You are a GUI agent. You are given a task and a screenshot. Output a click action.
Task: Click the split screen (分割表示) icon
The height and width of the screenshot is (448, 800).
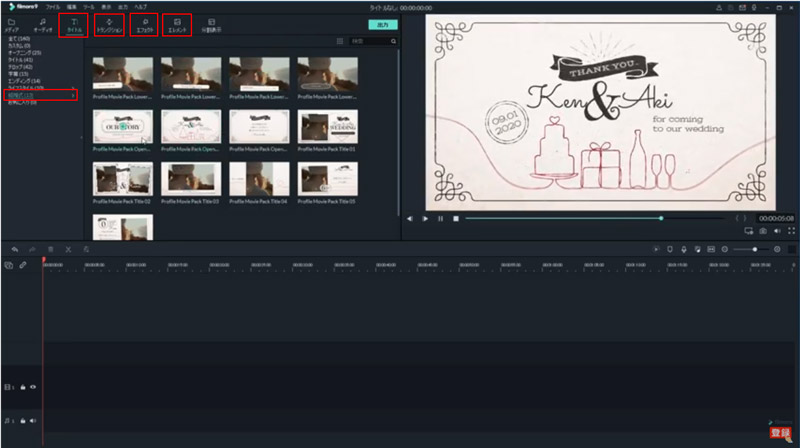pyautogui.click(x=211, y=25)
